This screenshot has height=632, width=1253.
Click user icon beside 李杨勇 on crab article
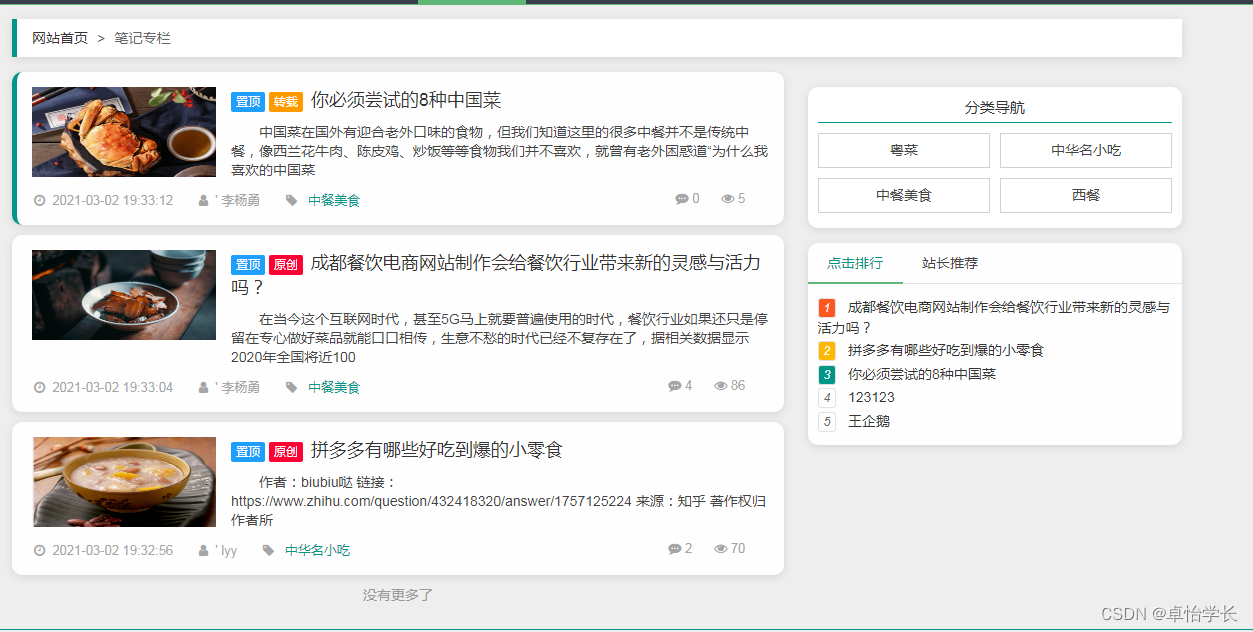(204, 200)
